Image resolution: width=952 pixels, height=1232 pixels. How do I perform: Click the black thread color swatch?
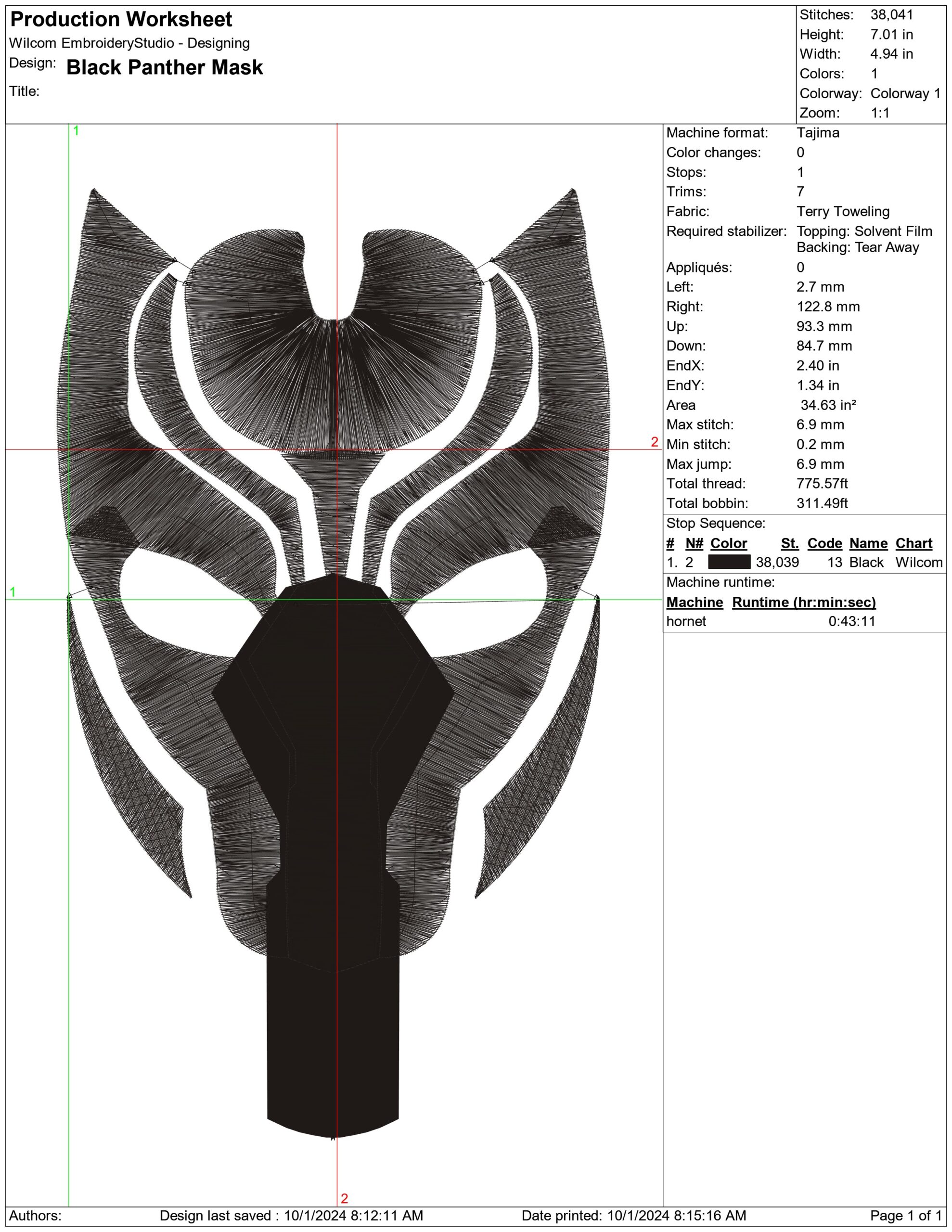[x=729, y=562]
